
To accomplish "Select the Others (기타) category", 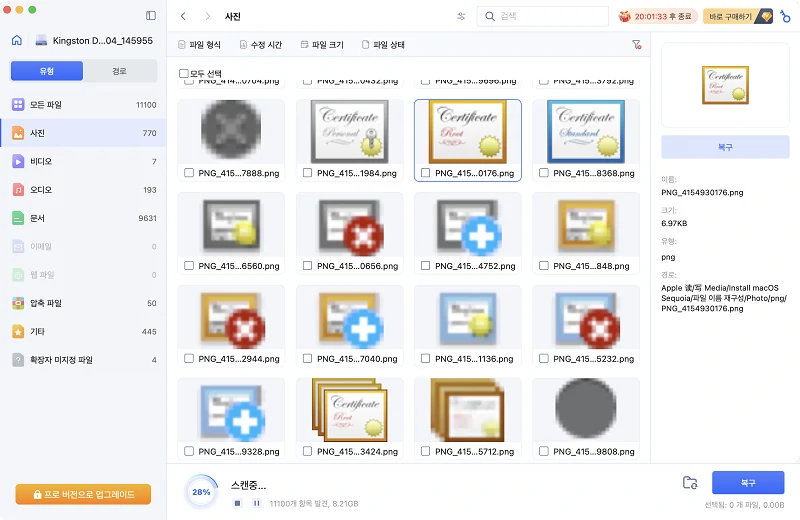I will tap(83, 332).
